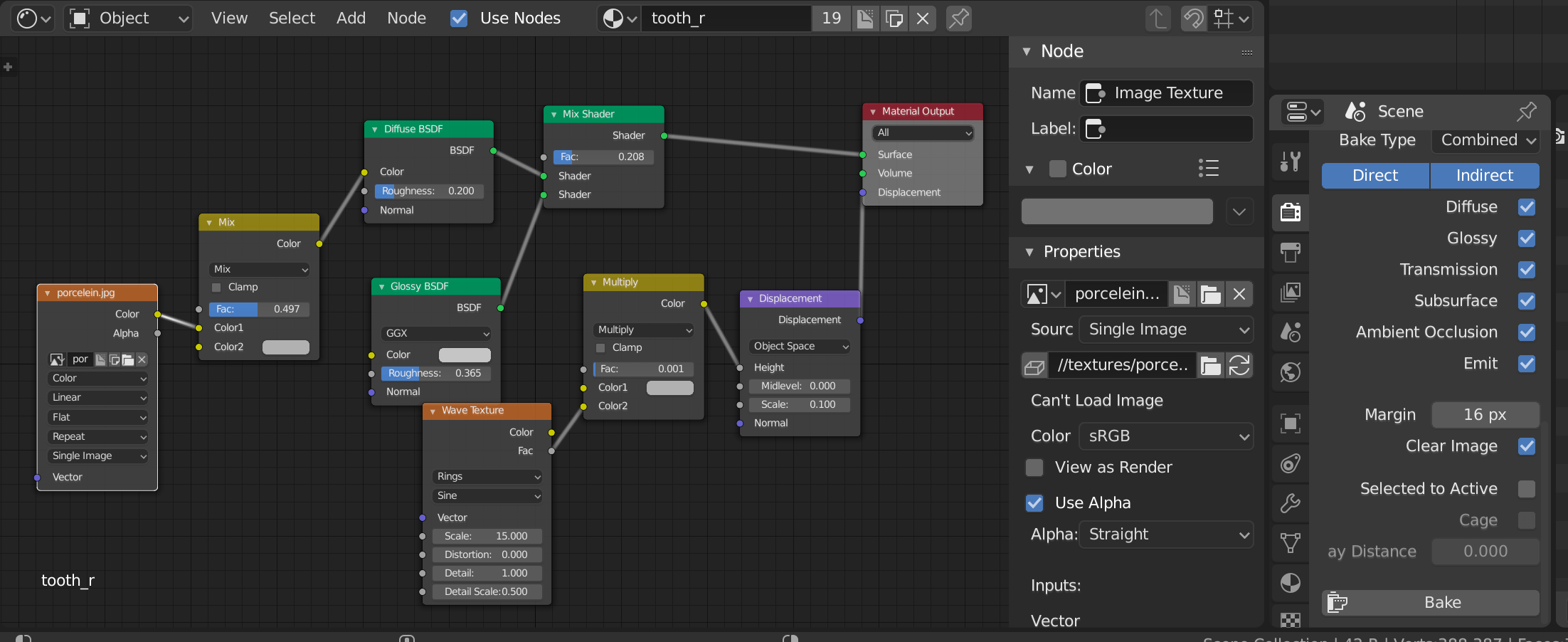Switch to the Scene properties tab
Viewport: 1568px width, 642px height.
[x=1291, y=332]
